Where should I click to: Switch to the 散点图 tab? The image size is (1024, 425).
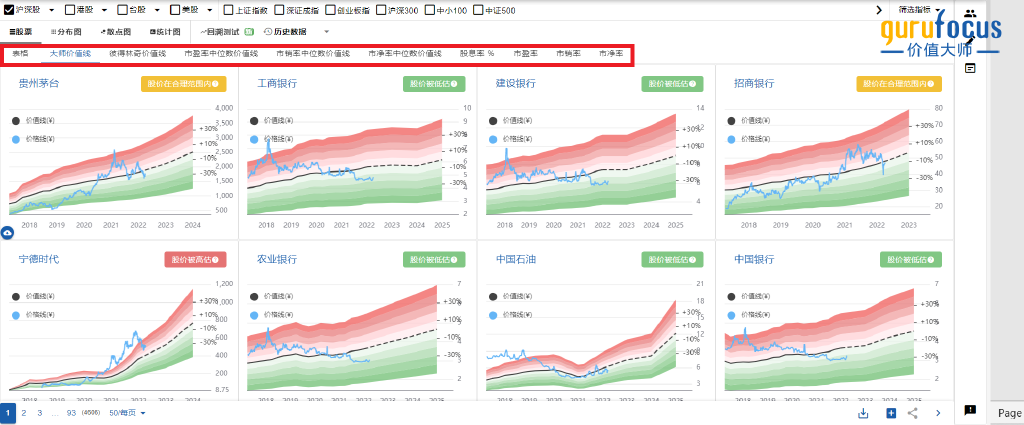coord(116,31)
